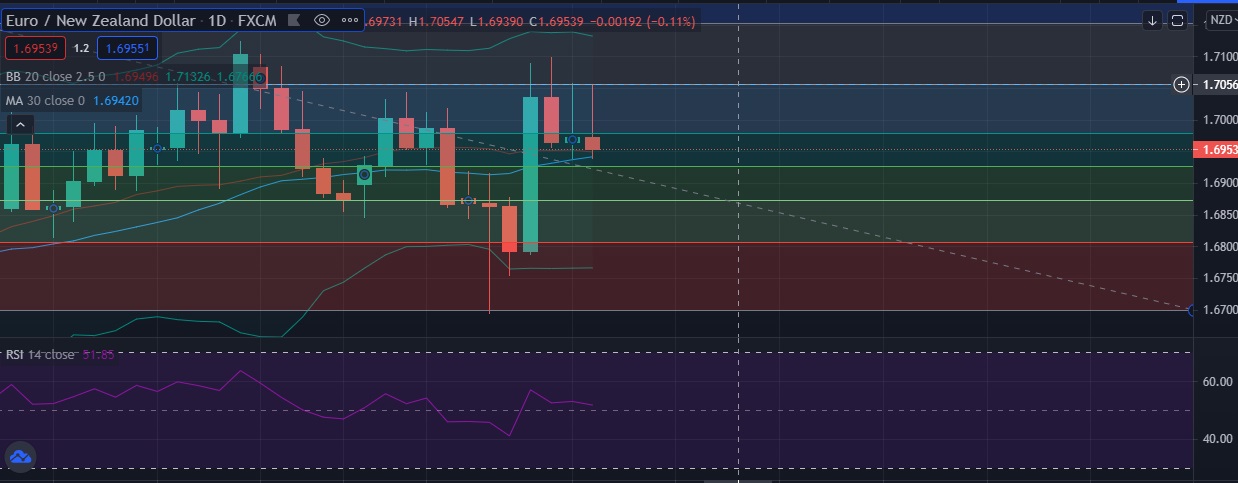
Task: Collapse the indicator legend with chevron arrow
Action: 20,125
